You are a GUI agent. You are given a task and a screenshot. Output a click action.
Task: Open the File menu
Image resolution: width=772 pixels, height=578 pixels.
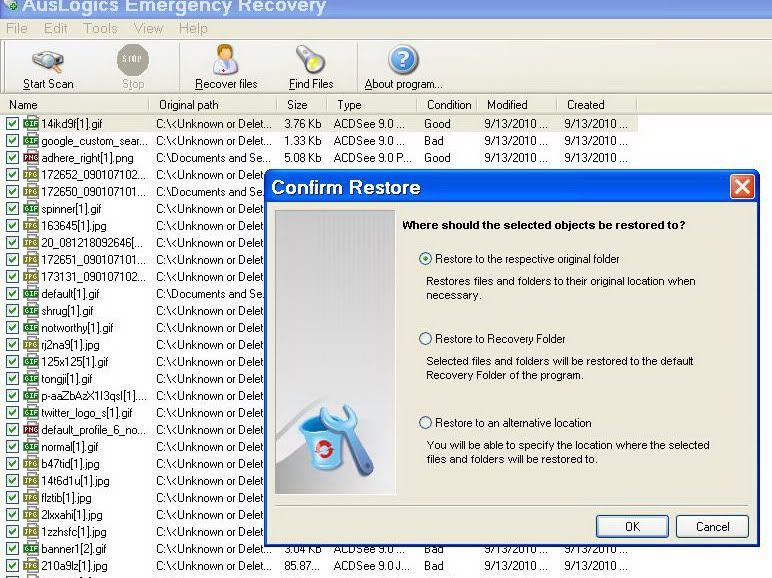[x=17, y=29]
